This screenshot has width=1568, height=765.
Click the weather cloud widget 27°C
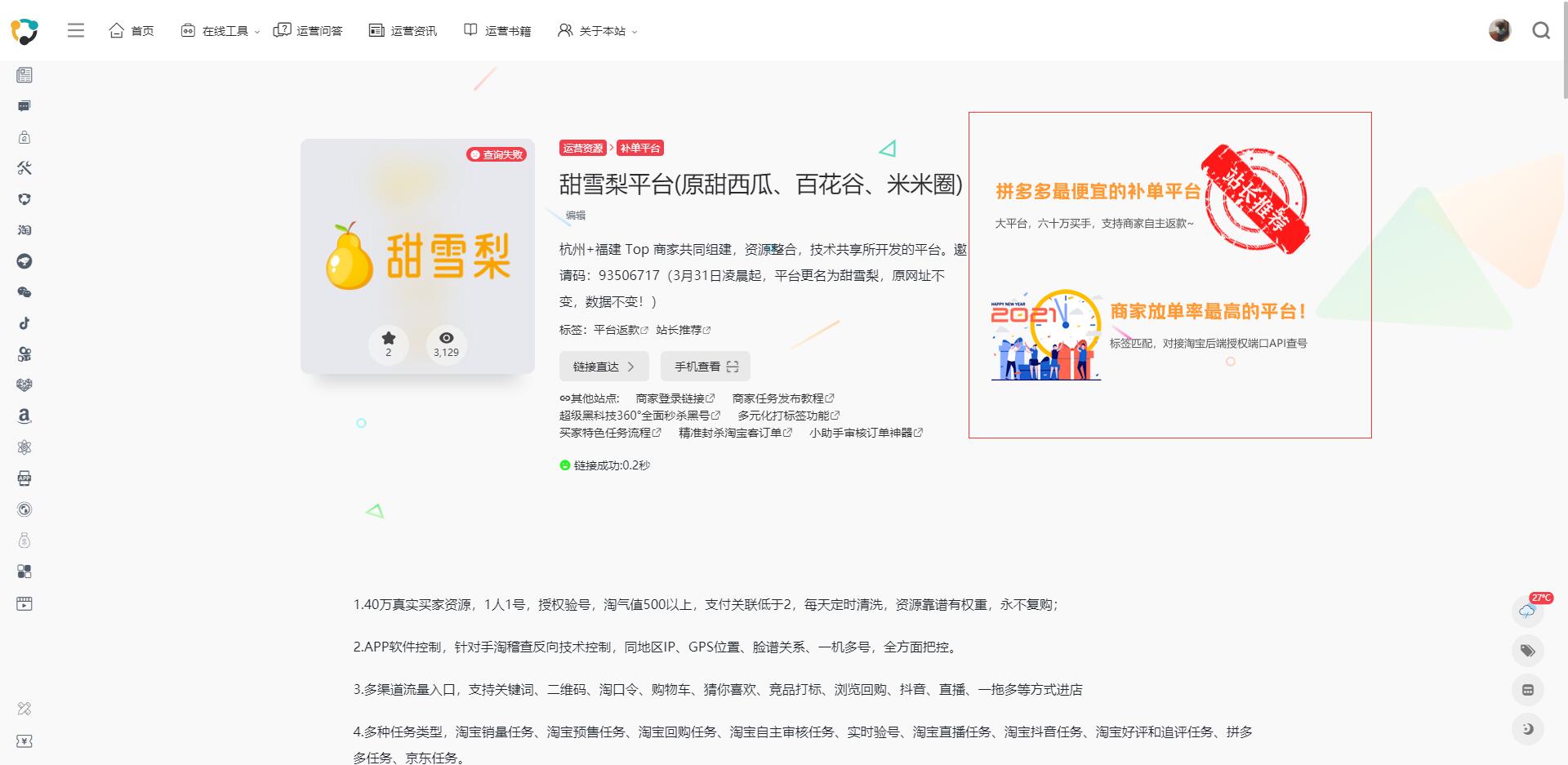coord(1528,611)
